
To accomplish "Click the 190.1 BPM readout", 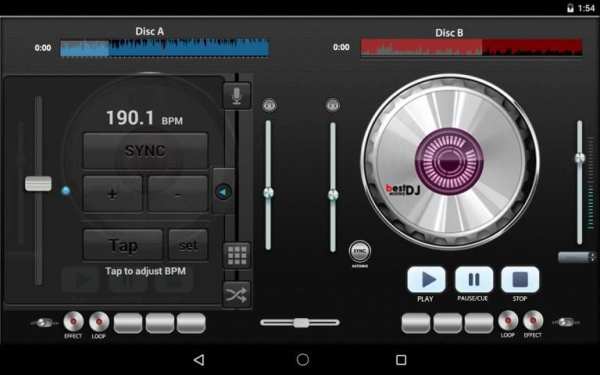I will tap(144, 118).
